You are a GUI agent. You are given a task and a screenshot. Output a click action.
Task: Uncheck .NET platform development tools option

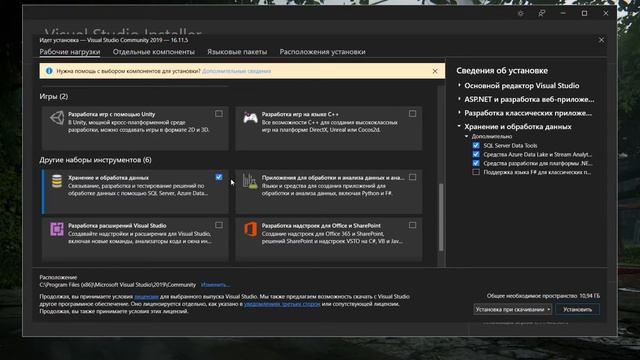point(476,163)
